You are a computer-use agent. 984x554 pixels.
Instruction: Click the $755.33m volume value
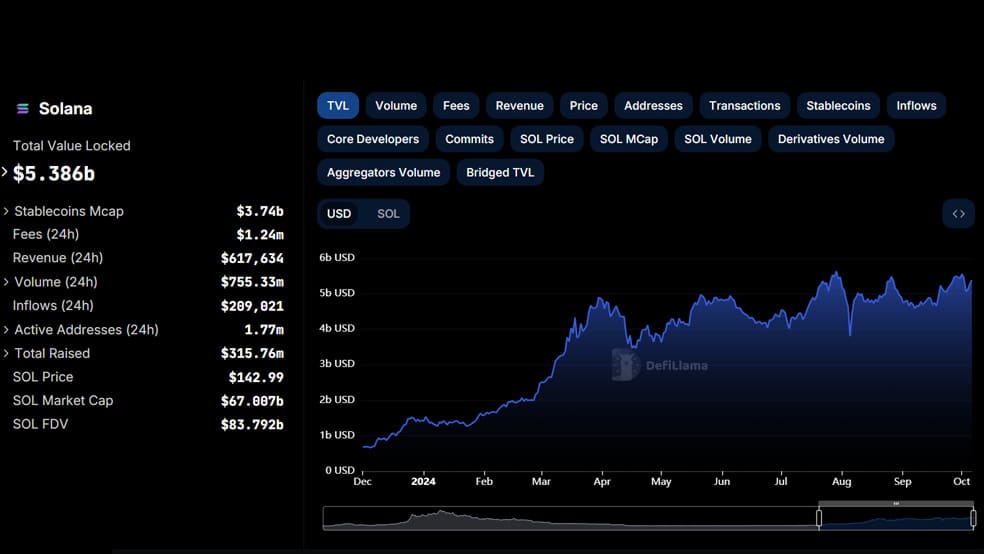click(x=252, y=282)
